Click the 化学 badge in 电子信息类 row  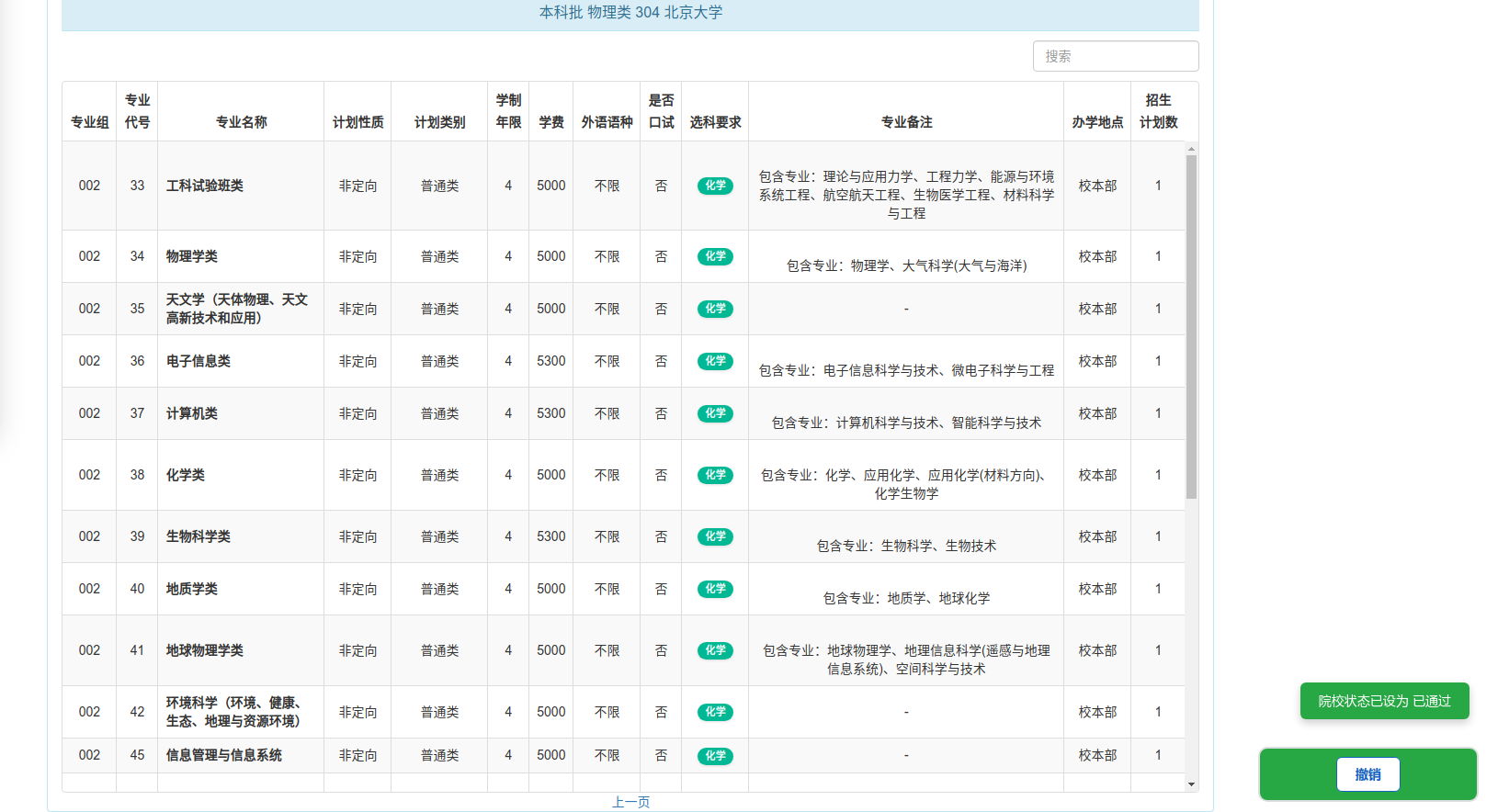[x=715, y=361]
